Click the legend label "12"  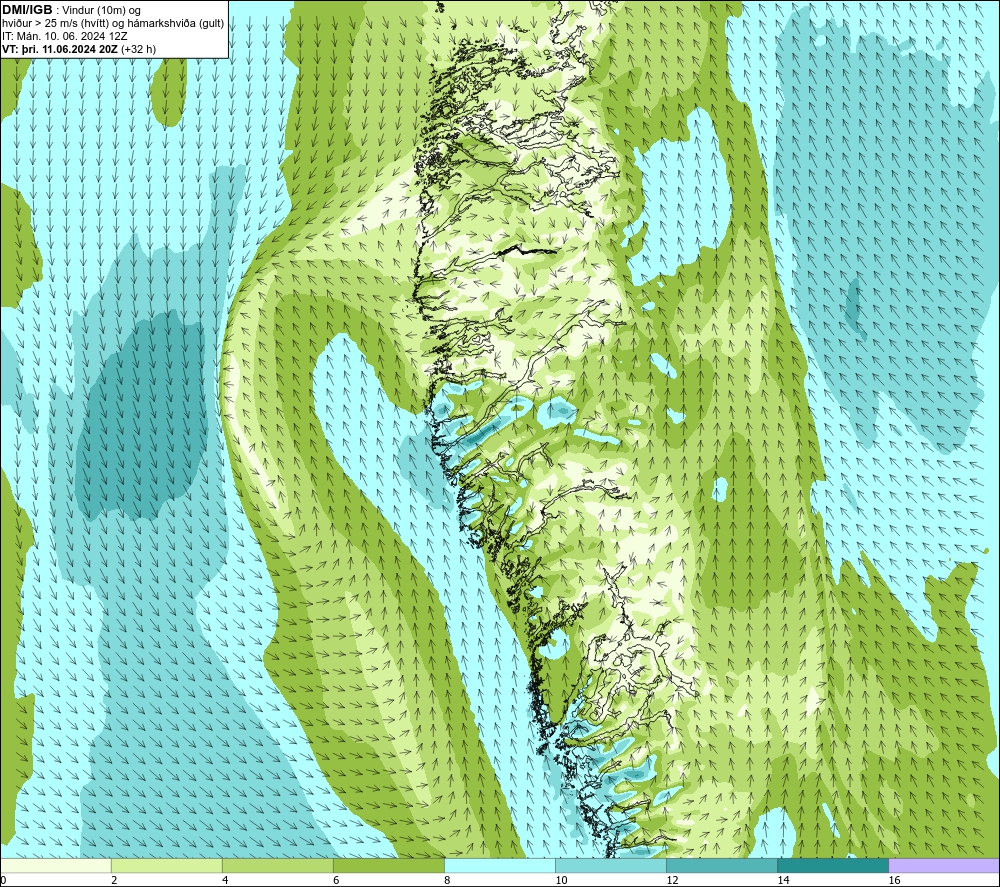[672, 881]
